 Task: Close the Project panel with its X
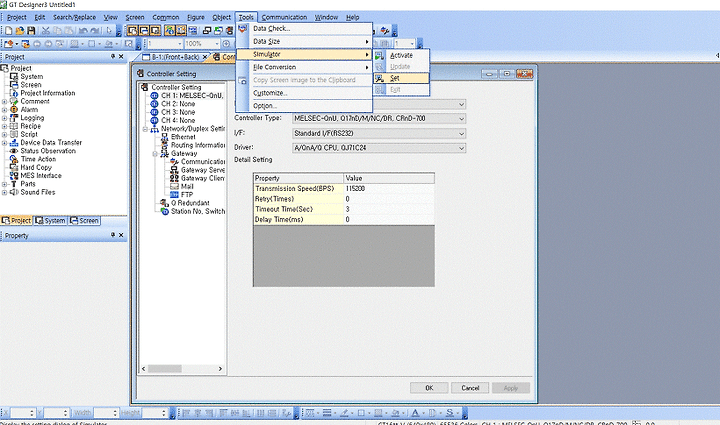click(x=121, y=56)
